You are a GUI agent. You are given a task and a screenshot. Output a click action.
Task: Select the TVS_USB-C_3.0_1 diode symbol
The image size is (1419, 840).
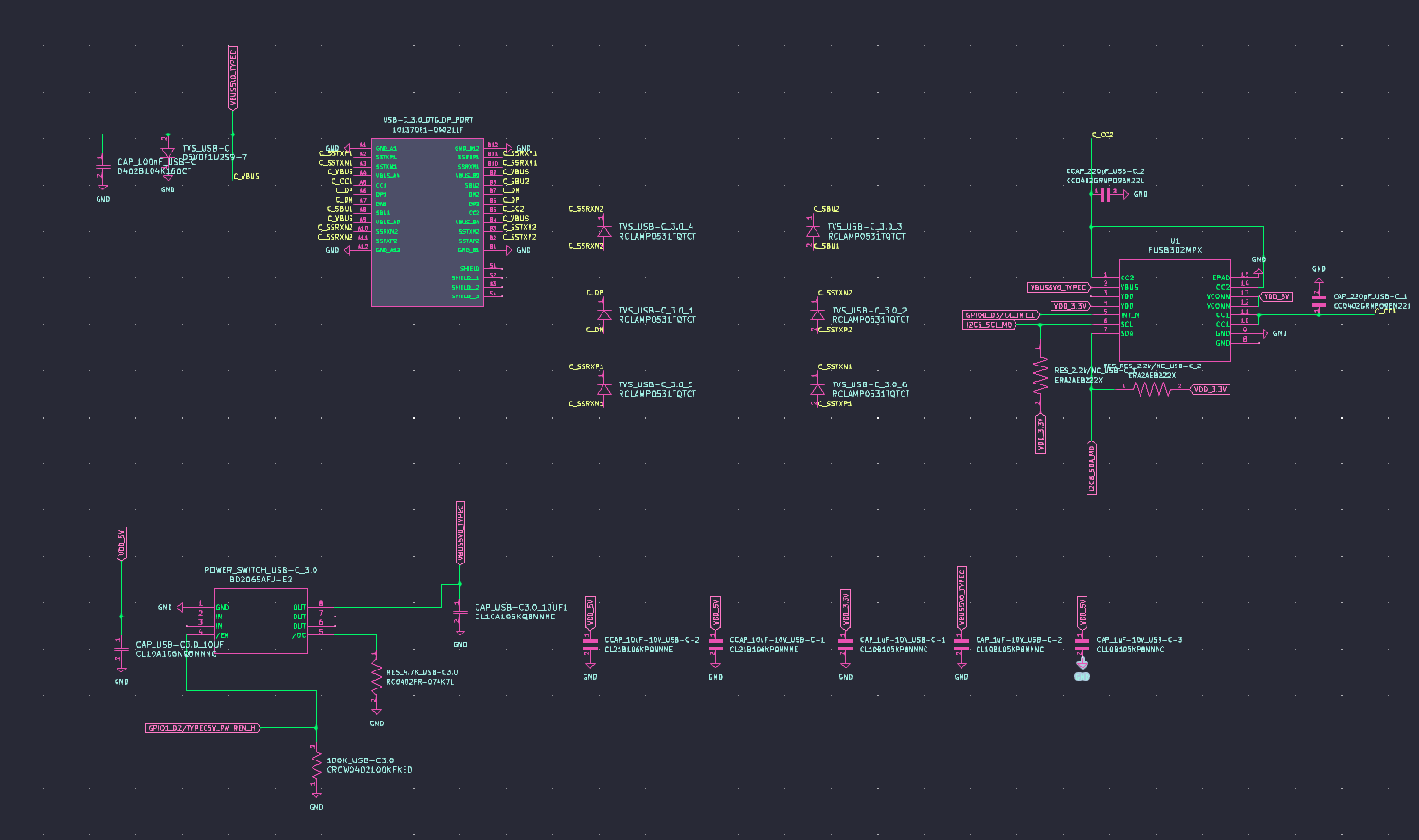pyautogui.click(x=603, y=313)
